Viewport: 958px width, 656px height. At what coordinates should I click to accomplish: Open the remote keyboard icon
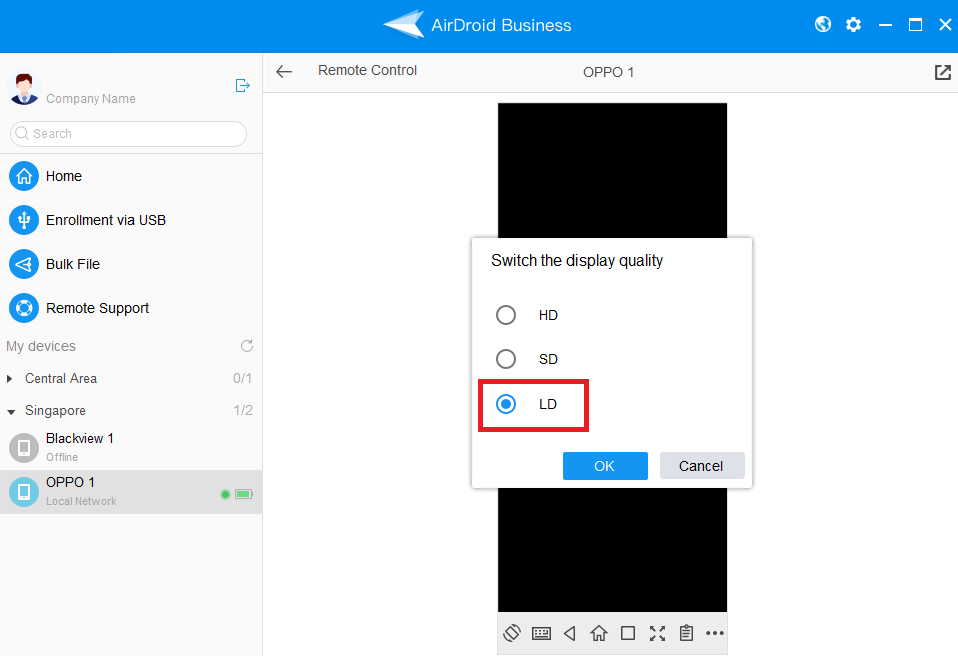[x=541, y=633]
